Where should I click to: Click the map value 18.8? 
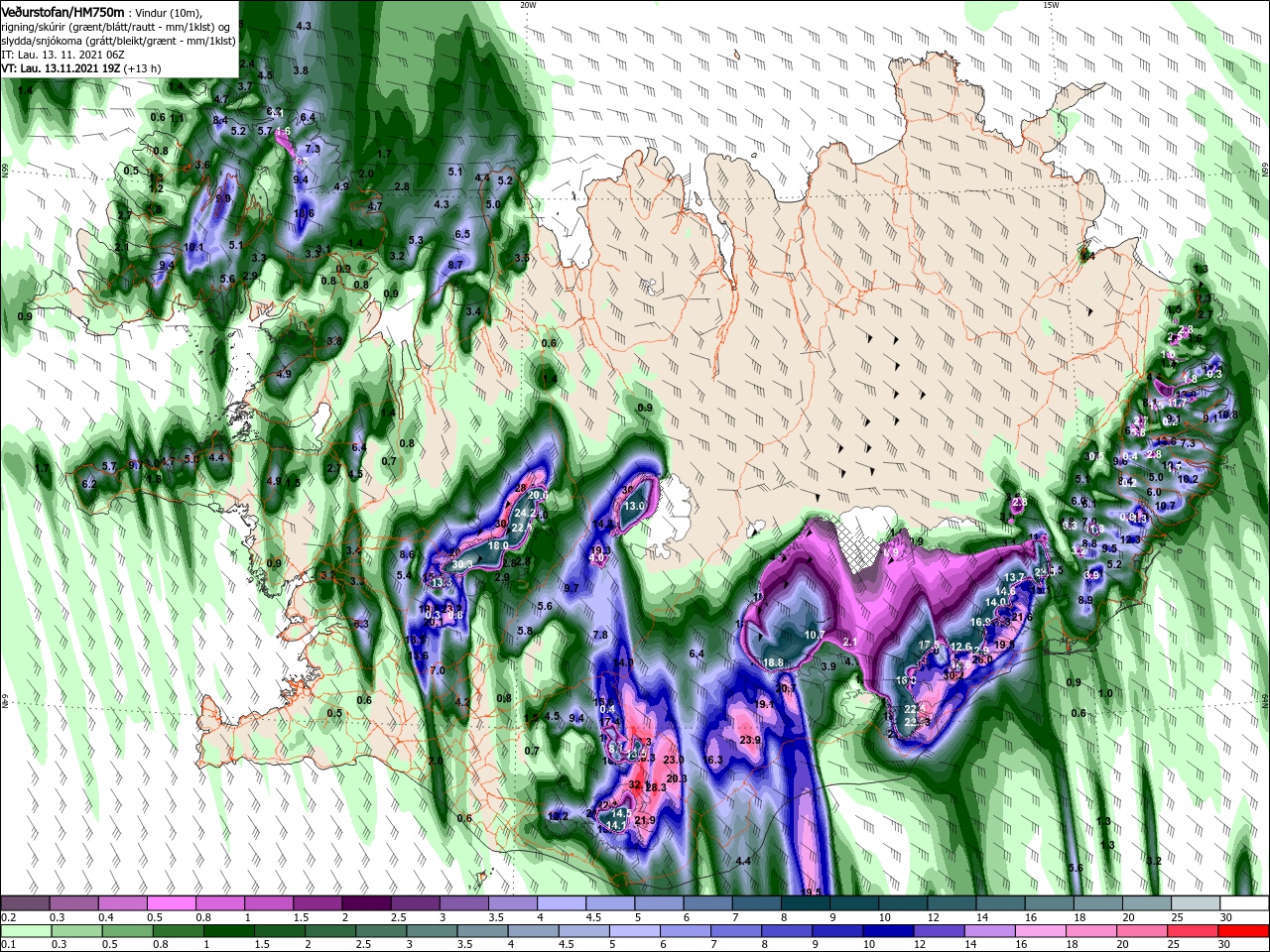[773, 662]
